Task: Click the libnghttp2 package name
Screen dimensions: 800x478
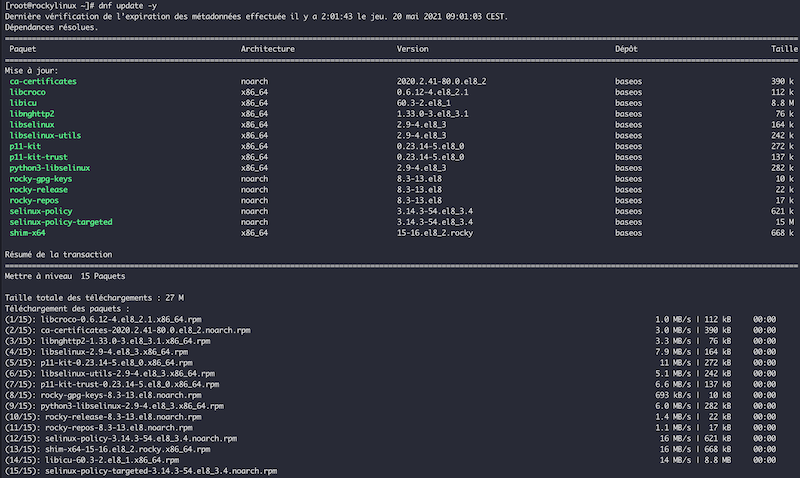Action: [x=32, y=114]
